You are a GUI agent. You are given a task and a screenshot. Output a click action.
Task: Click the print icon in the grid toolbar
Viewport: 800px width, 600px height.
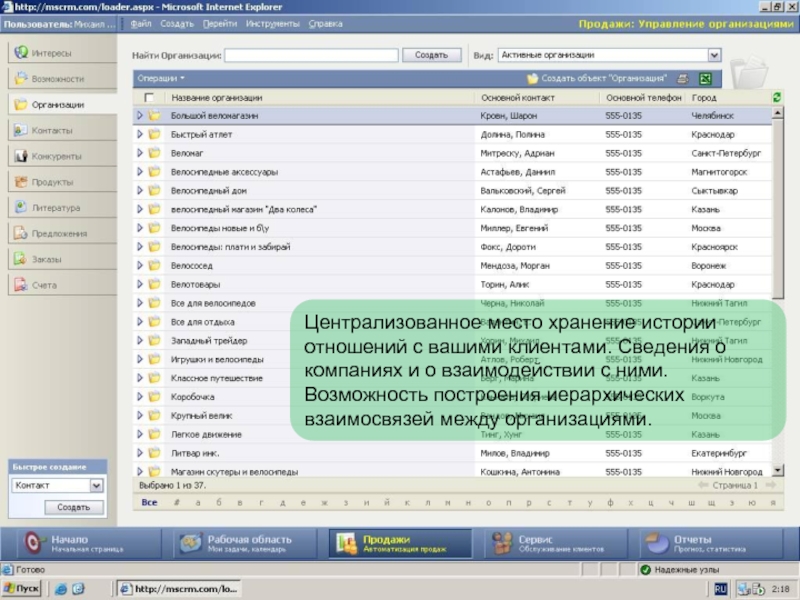point(683,79)
